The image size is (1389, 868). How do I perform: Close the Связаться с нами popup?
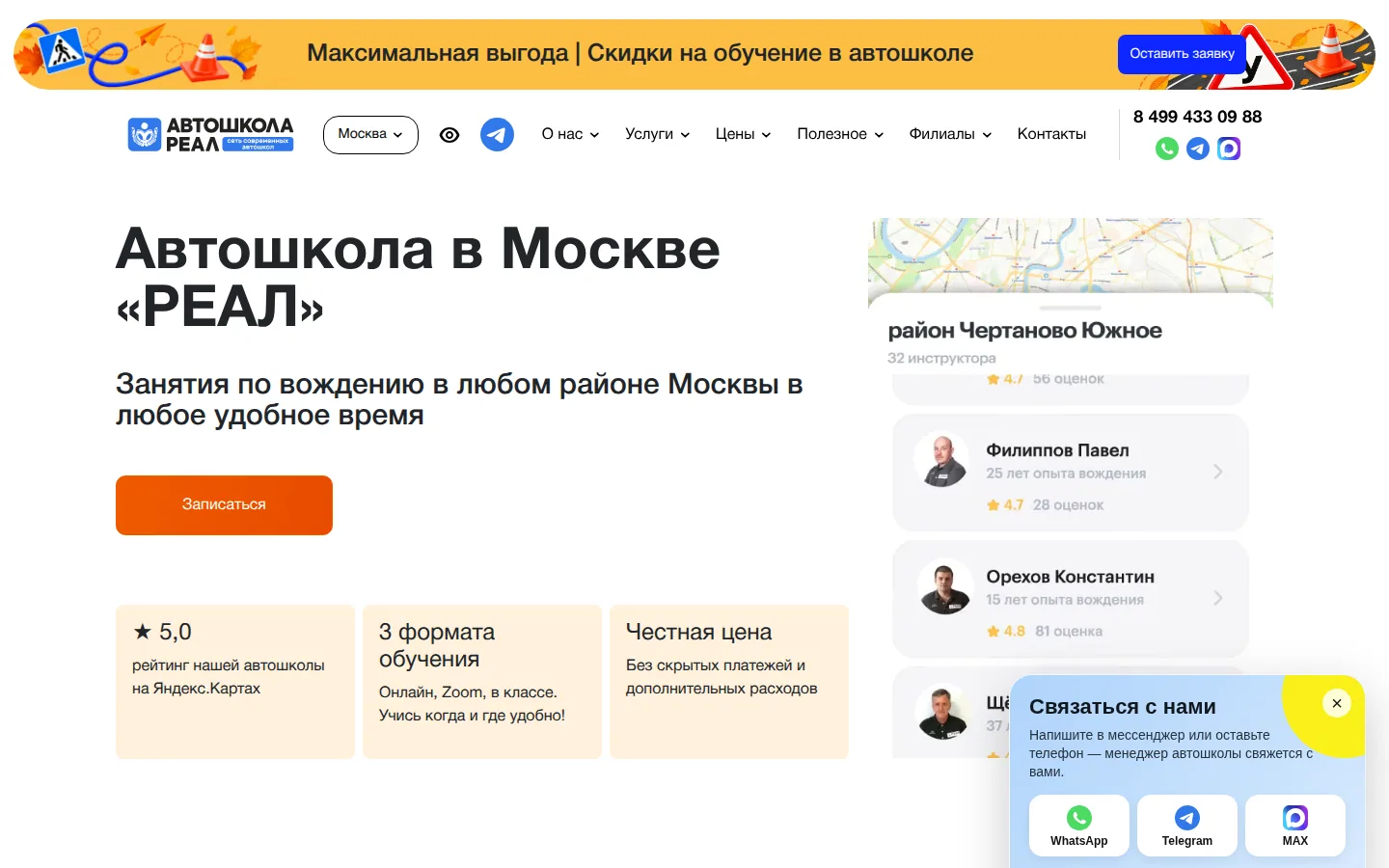point(1337,703)
